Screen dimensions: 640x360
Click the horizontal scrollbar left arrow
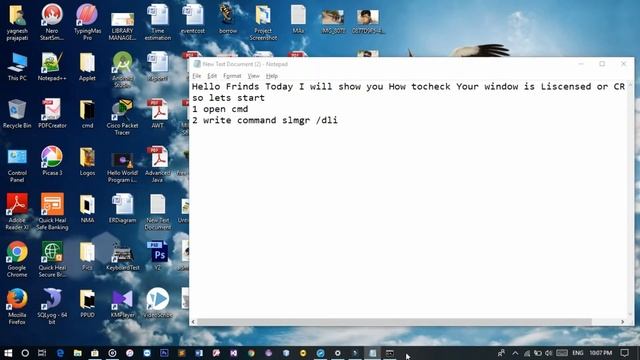pyautogui.click(x=193, y=322)
